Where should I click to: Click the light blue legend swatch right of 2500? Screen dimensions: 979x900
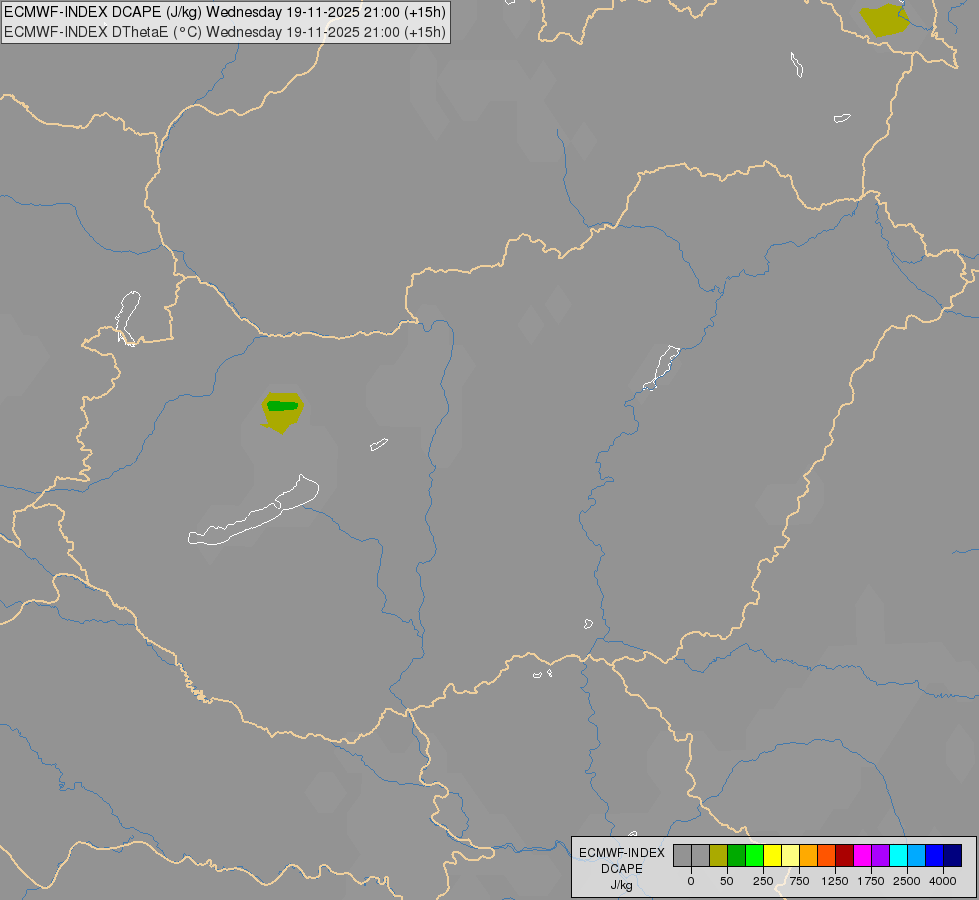[917, 856]
